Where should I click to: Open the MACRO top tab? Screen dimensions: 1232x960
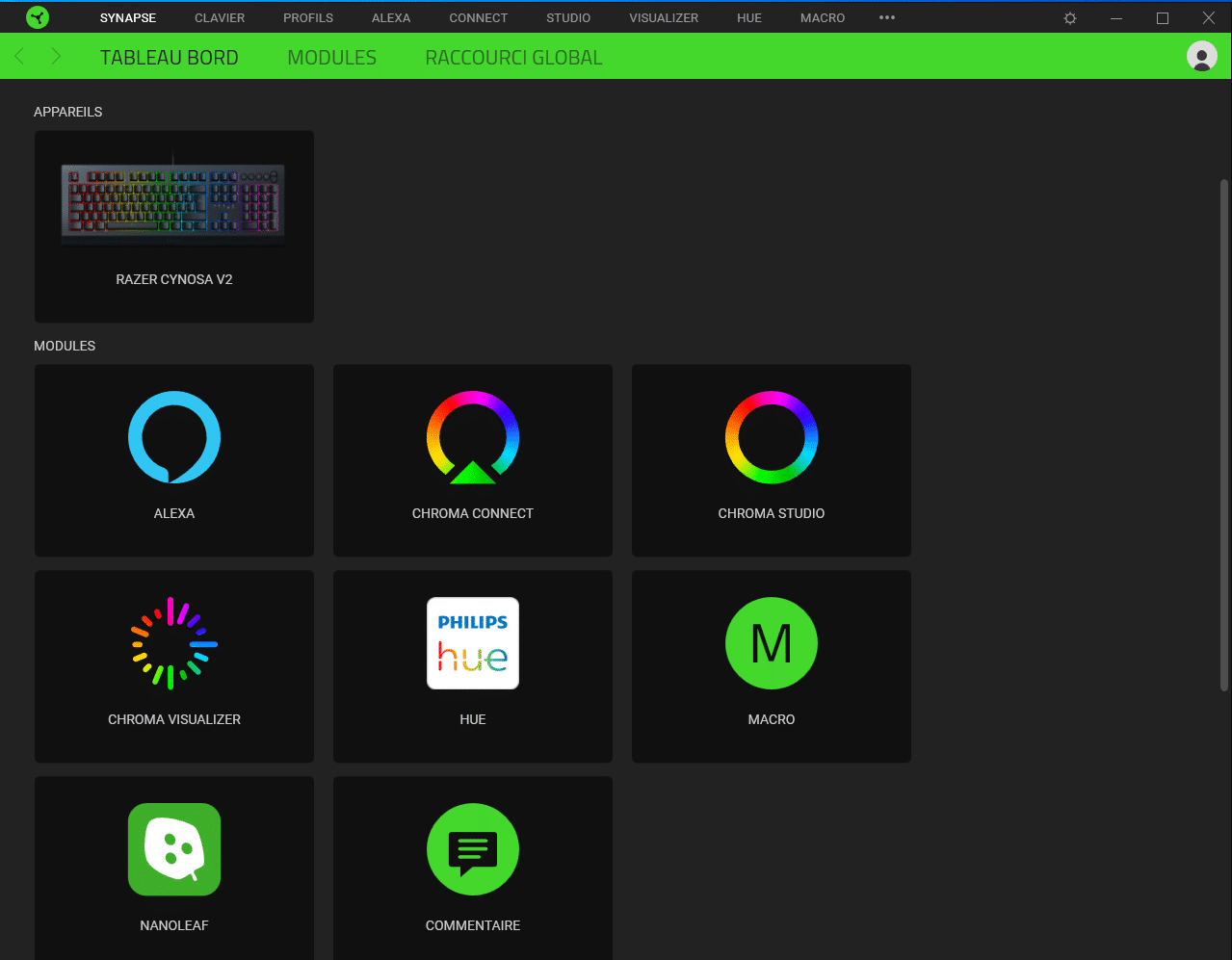click(x=823, y=18)
